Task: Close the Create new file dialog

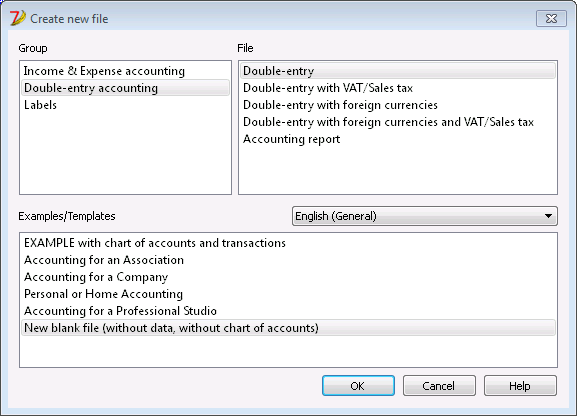Action: (x=551, y=18)
